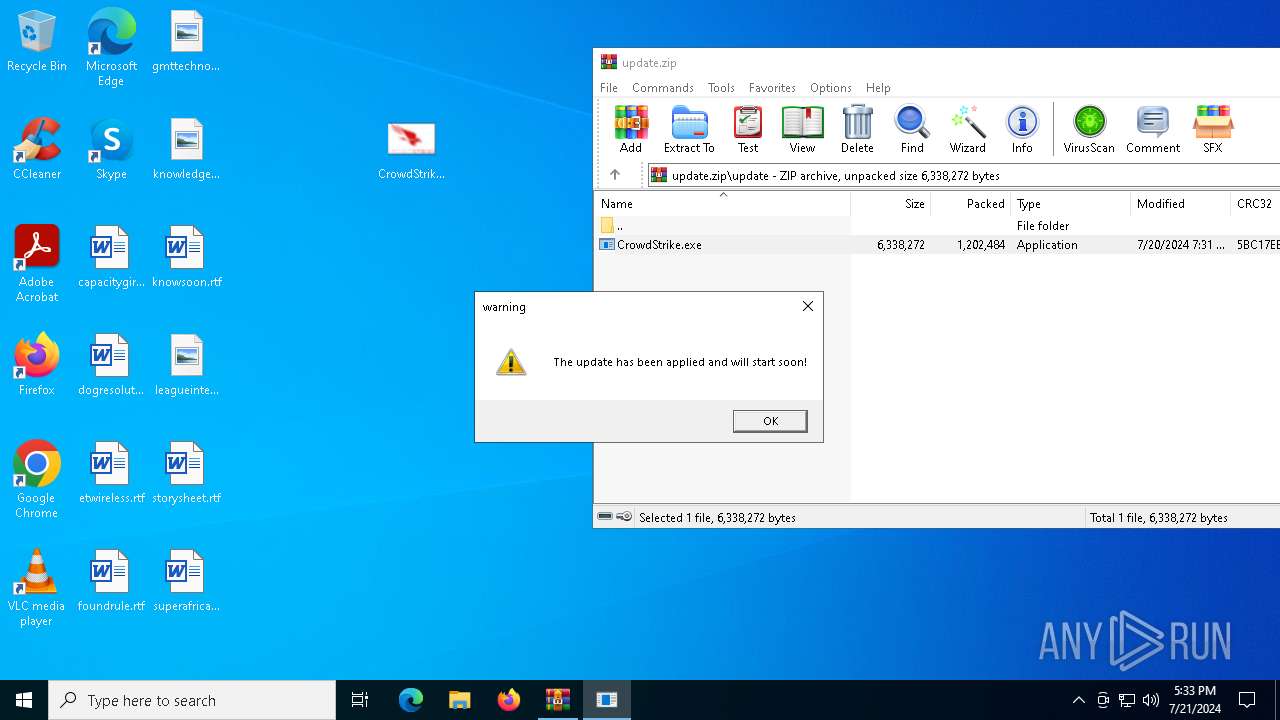Sort file list by Name column
The height and width of the screenshot is (720, 1280).
click(x=722, y=204)
